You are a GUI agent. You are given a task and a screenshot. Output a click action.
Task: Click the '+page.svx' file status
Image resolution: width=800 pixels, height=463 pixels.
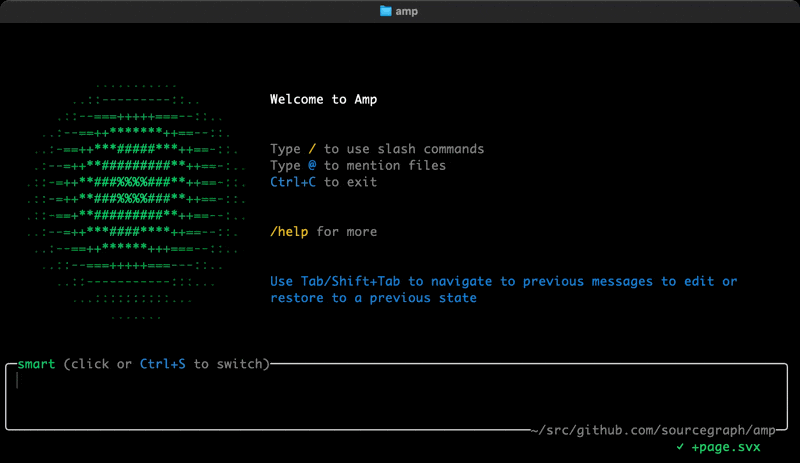pyautogui.click(x=726, y=447)
